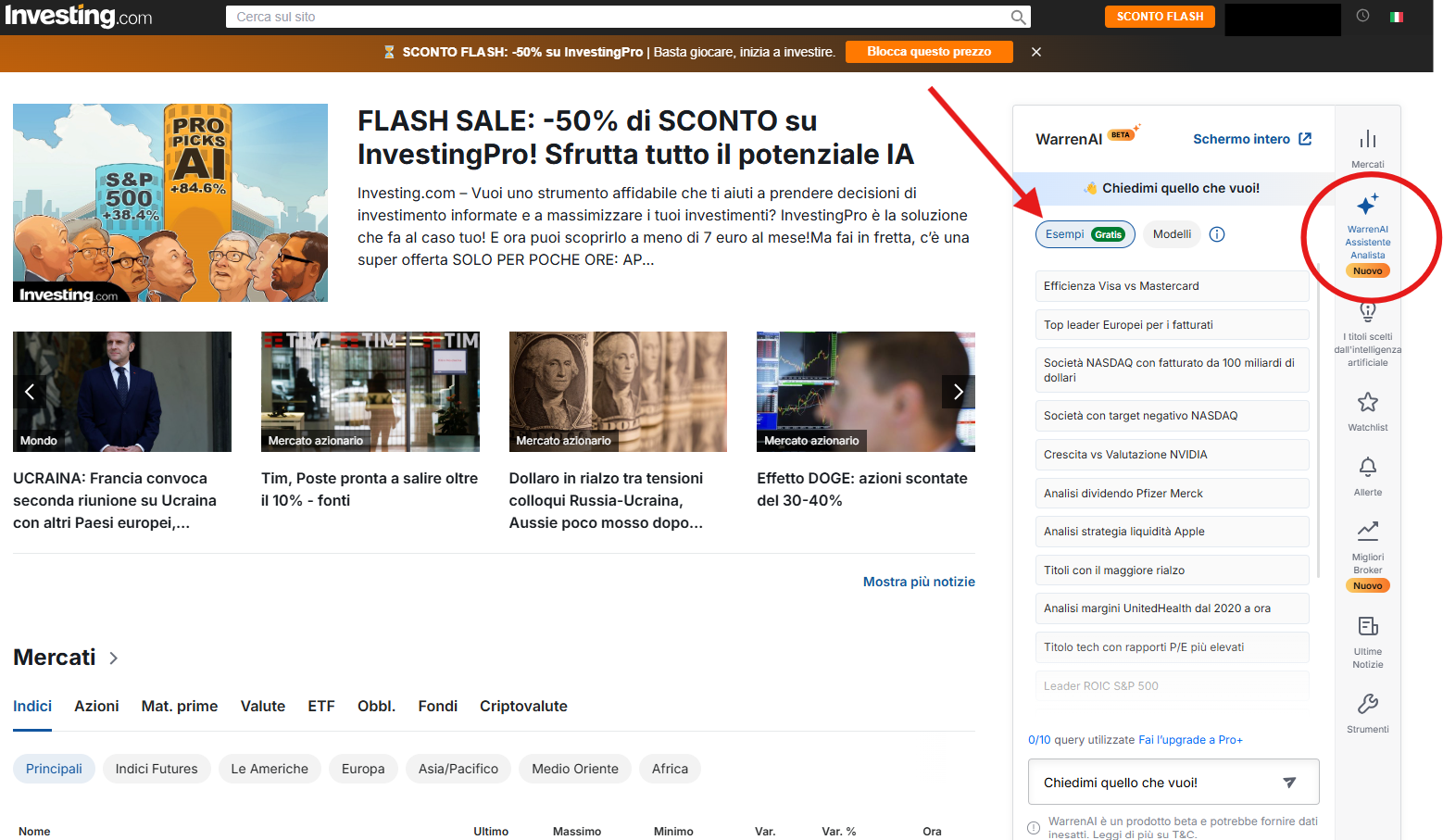The width and height of the screenshot is (1443, 840).
Task: Switch to the Mat. prime tab
Action: (180, 706)
